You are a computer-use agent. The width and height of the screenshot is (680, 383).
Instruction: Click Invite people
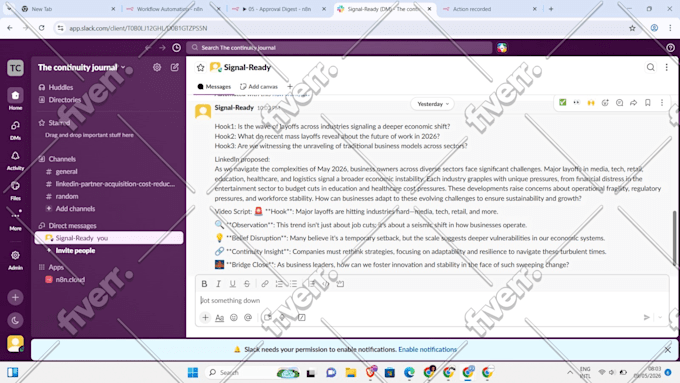click(75, 250)
